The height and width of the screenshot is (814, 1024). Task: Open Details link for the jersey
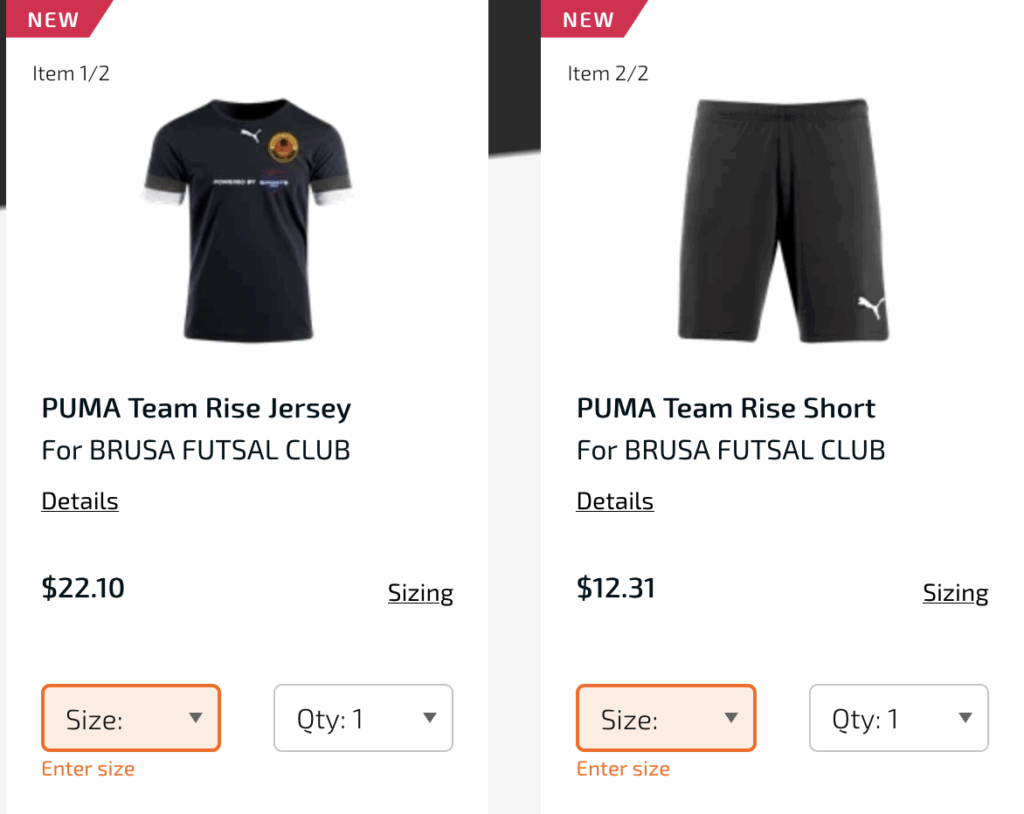click(x=80, y=501)
